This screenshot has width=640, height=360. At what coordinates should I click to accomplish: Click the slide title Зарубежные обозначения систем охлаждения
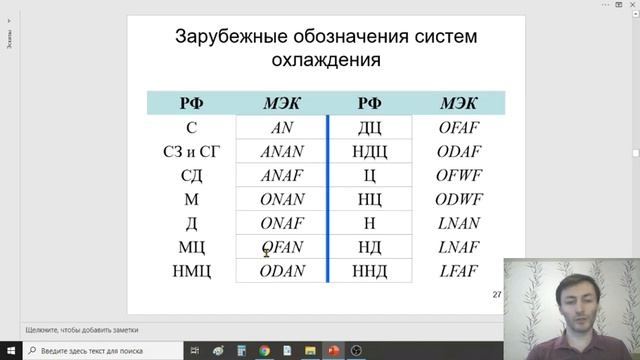tap(326, 48)
